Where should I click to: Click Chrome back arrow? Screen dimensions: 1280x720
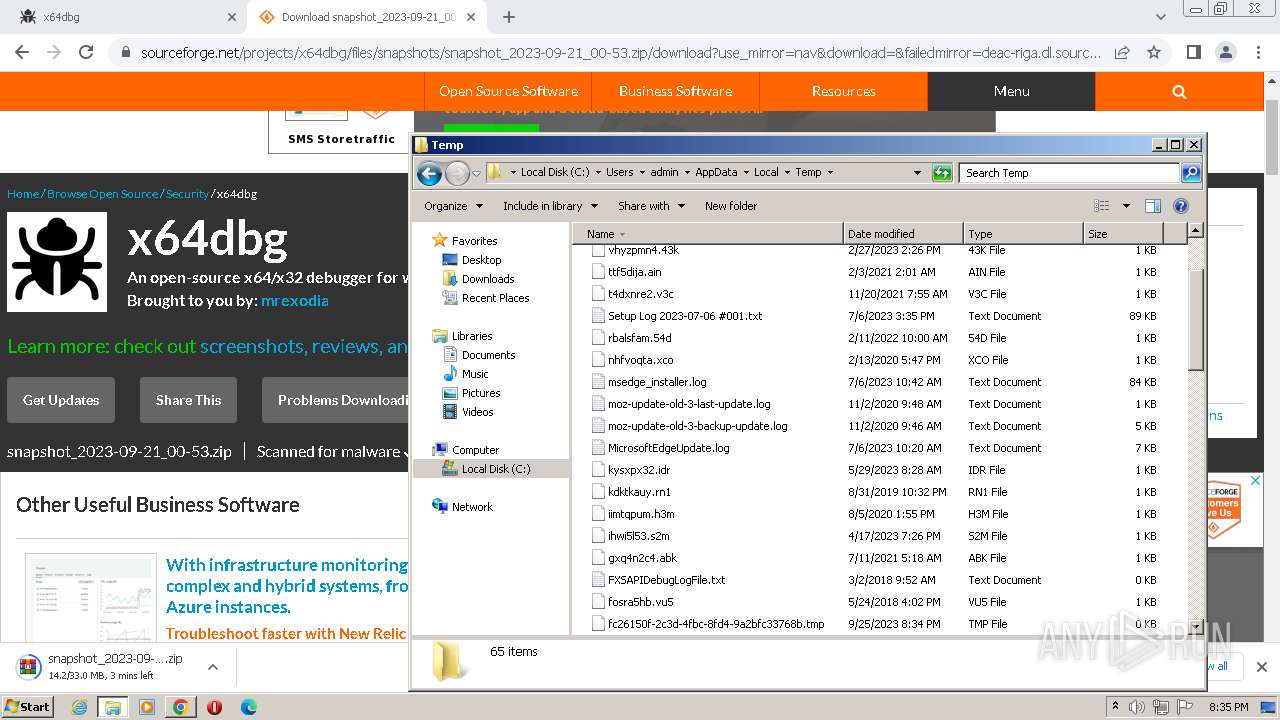(23, 52)
